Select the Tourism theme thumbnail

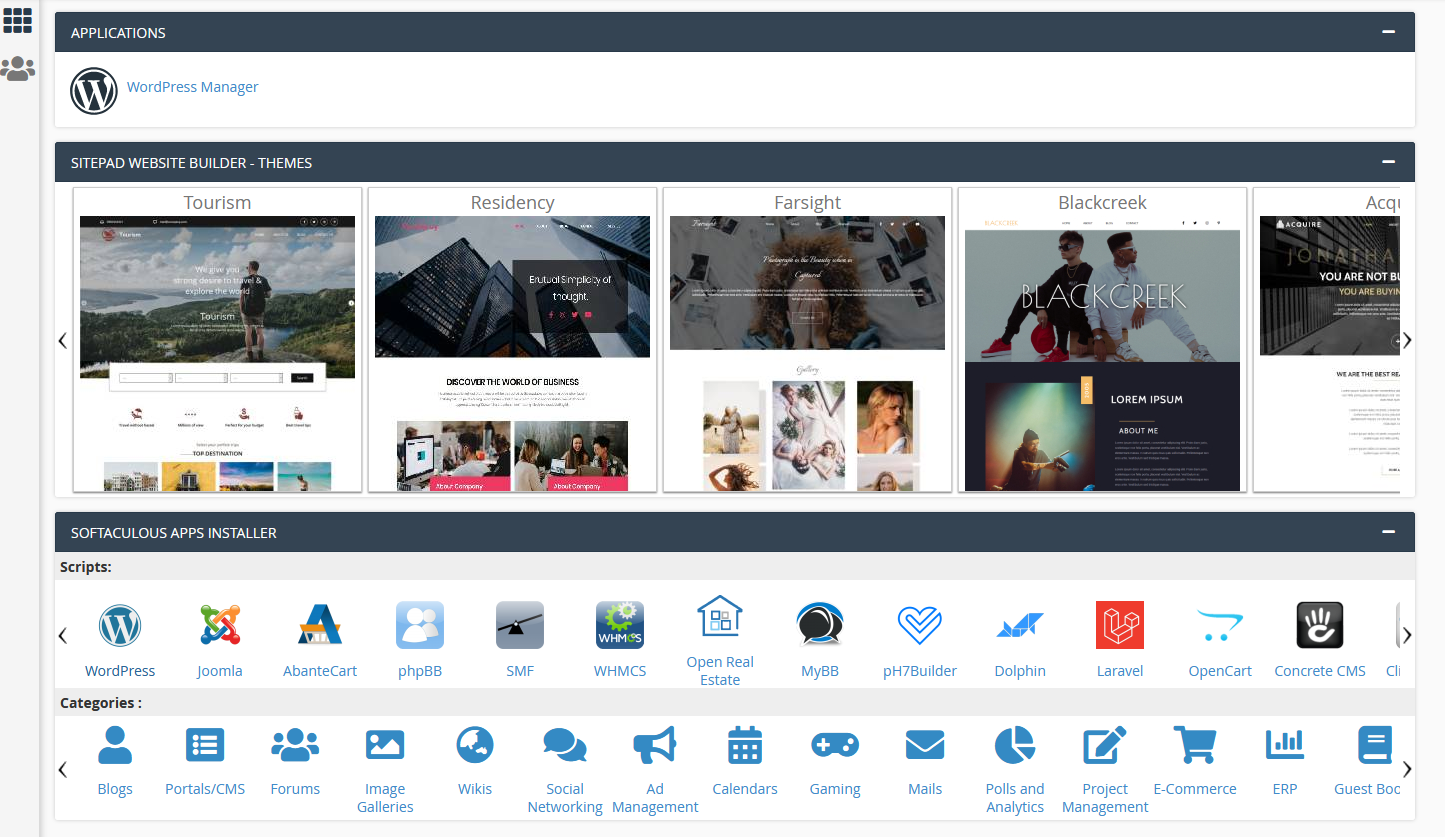point(217,353)
